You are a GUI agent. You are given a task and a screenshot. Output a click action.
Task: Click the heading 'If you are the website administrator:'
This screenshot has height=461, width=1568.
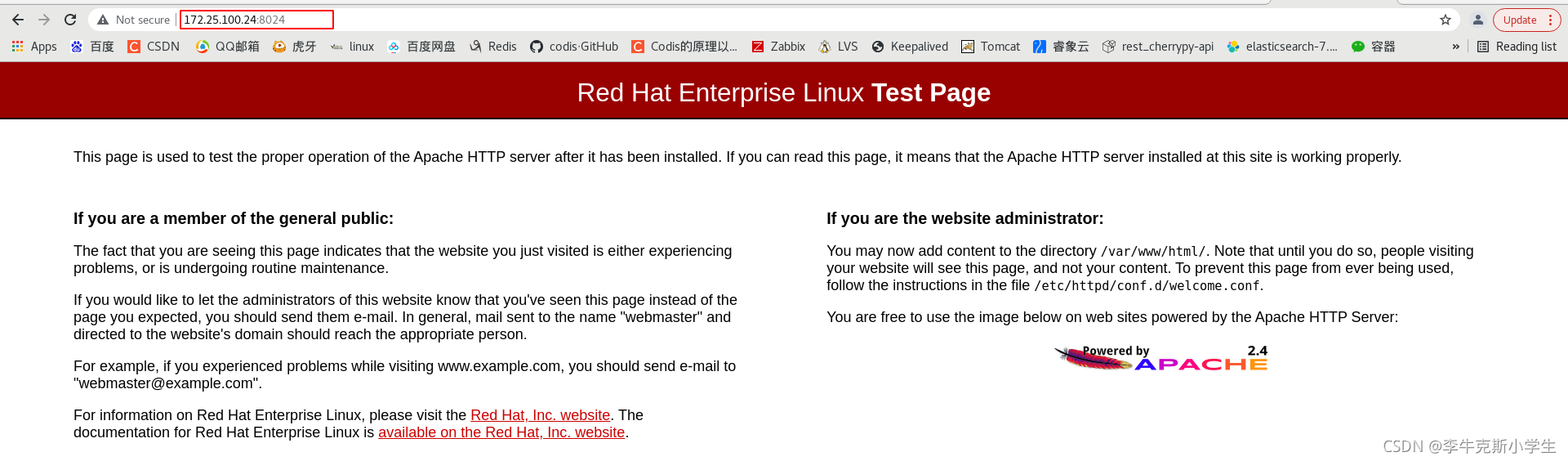pyautogui.click(x=964, y=218)
